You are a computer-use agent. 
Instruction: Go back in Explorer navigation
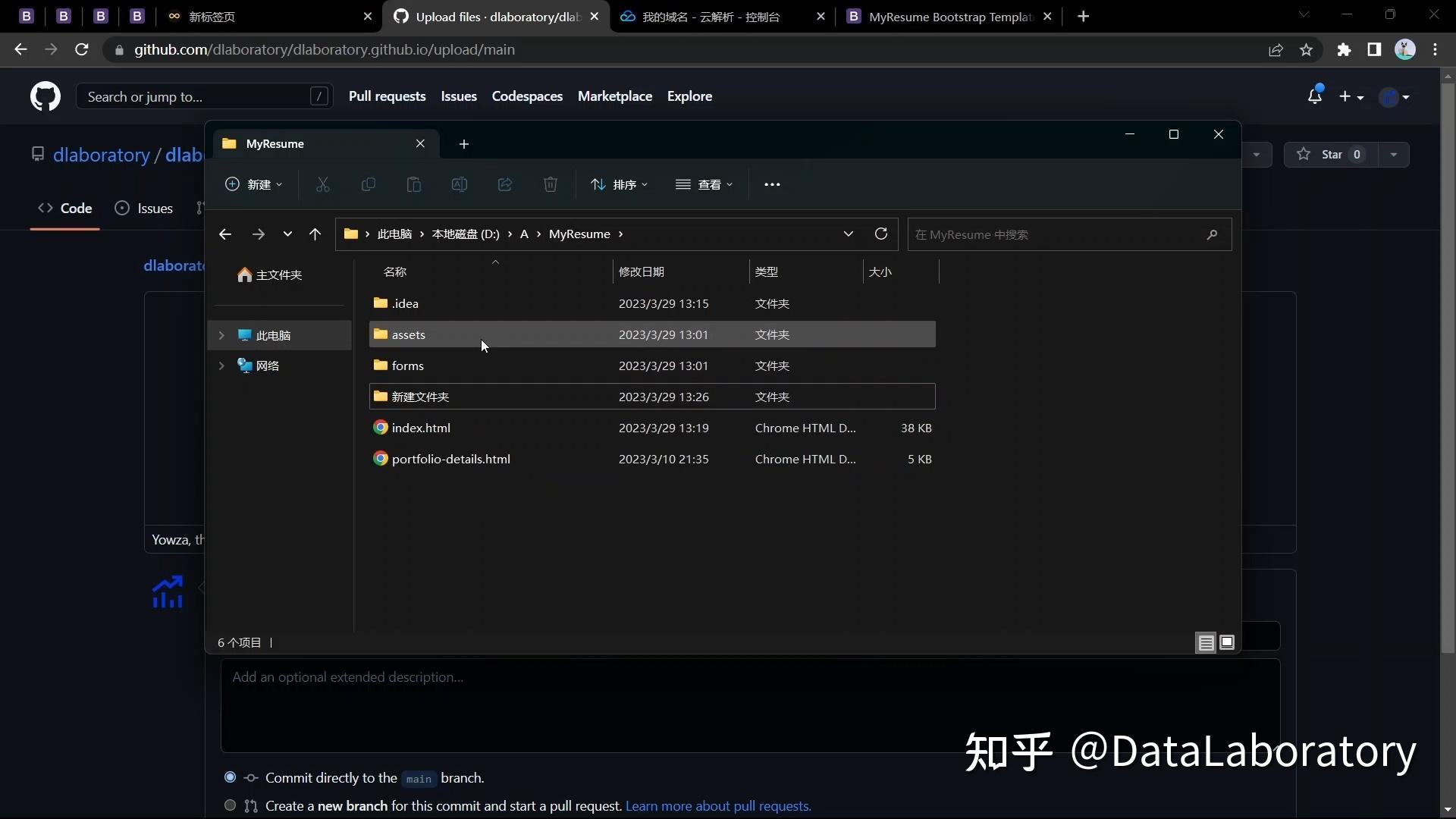click(x=225, y=234)
